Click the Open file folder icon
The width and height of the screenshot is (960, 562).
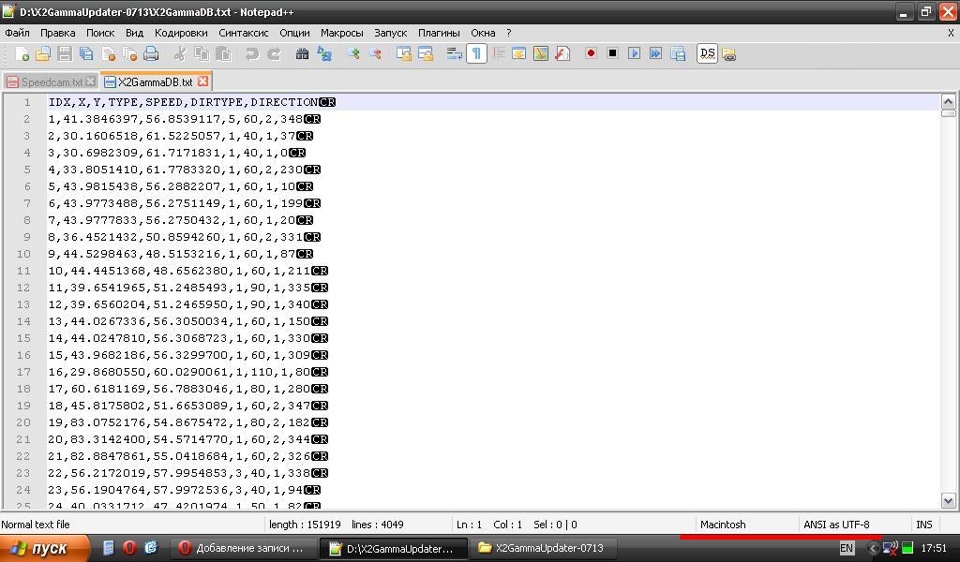[x=43, y=54]
